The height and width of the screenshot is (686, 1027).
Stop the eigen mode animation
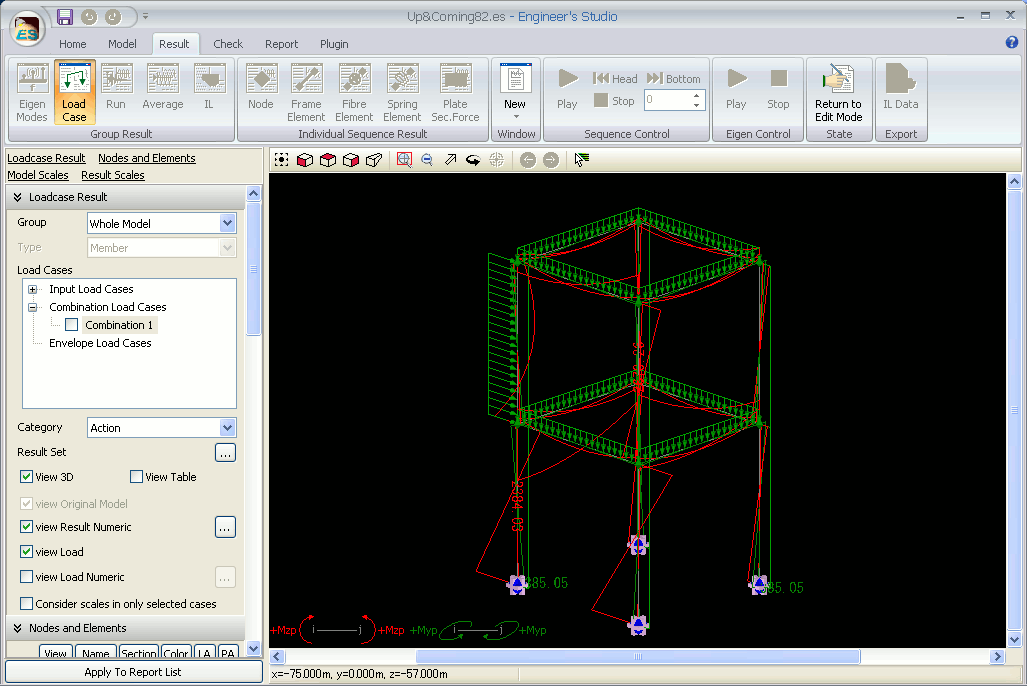[x=778, y=88]
